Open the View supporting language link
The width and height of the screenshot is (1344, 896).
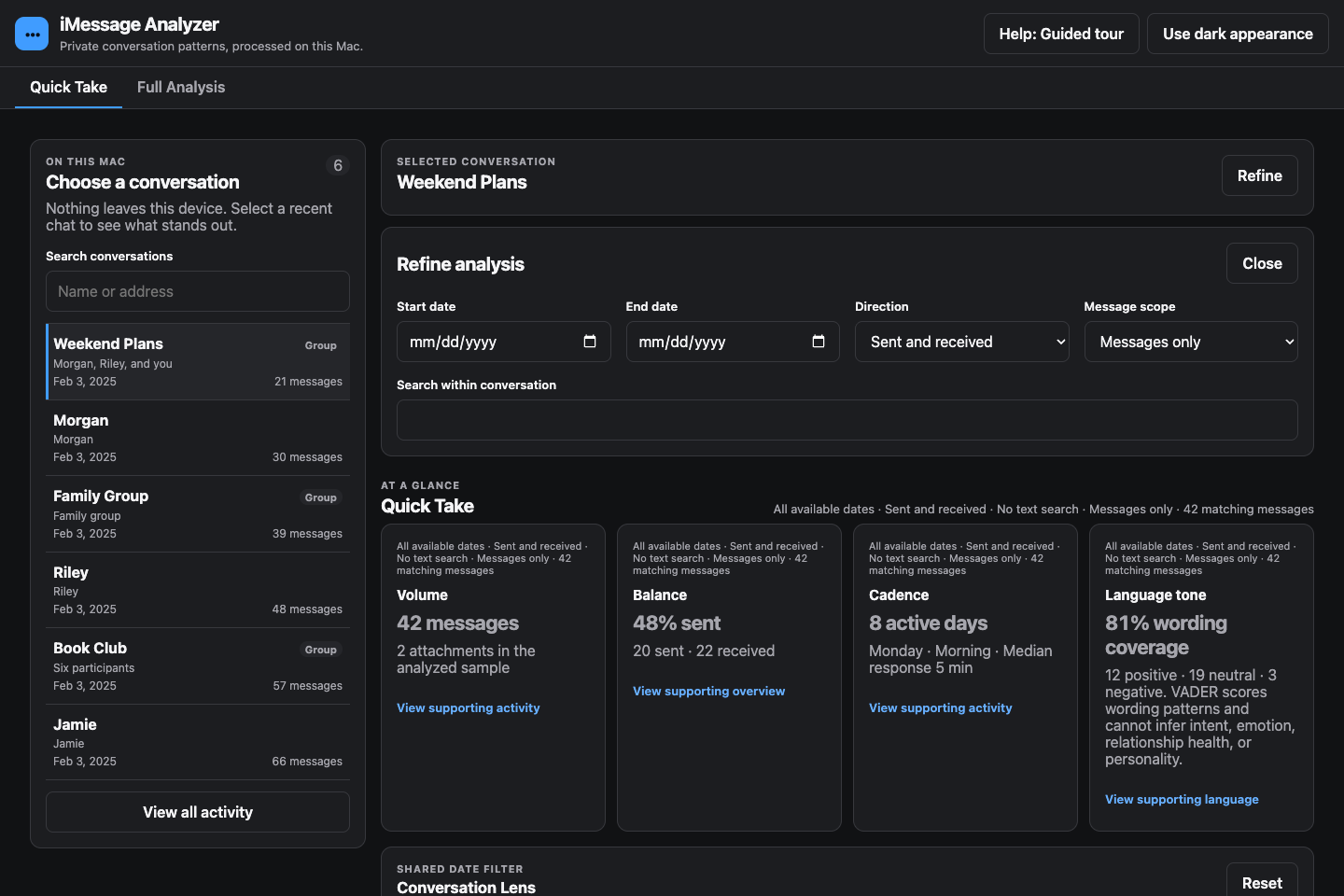point(1182,799)
